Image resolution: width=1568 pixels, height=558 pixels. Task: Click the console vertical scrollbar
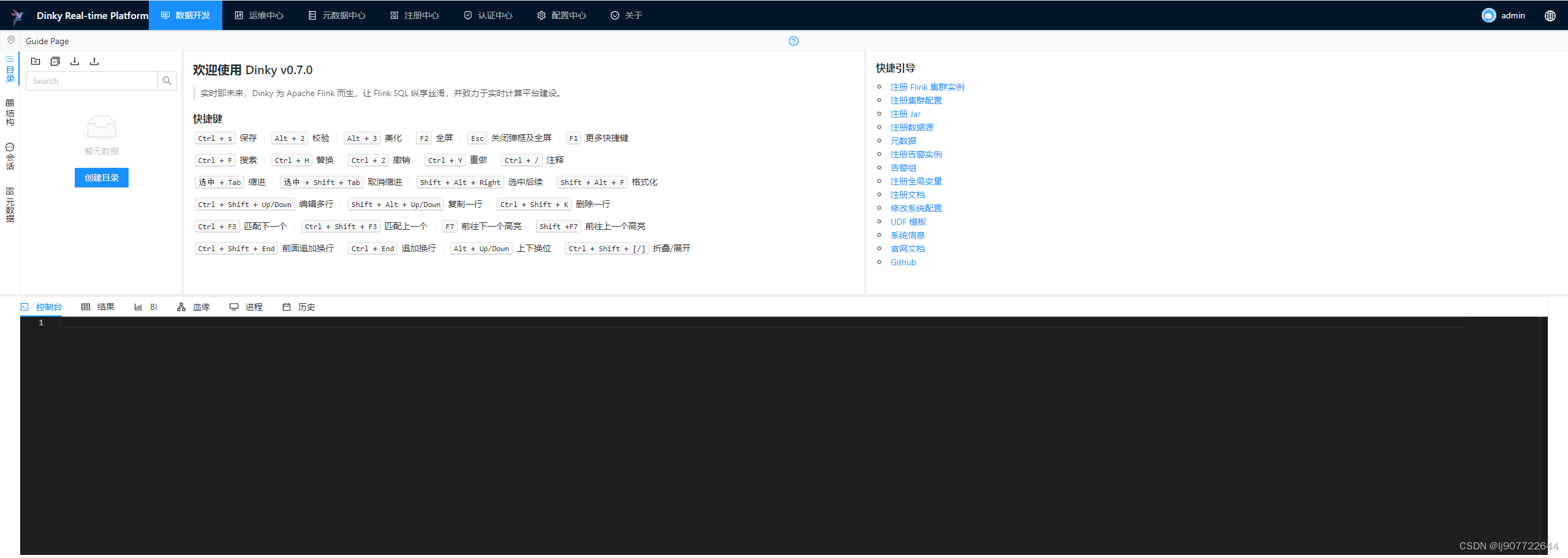(x=1543, y=435)
